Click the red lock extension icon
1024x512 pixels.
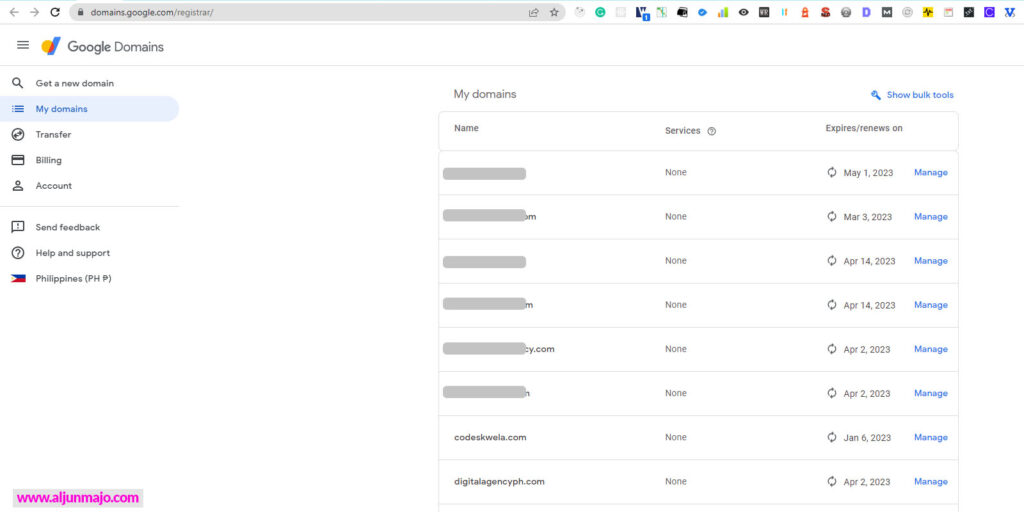coord(805,12)
